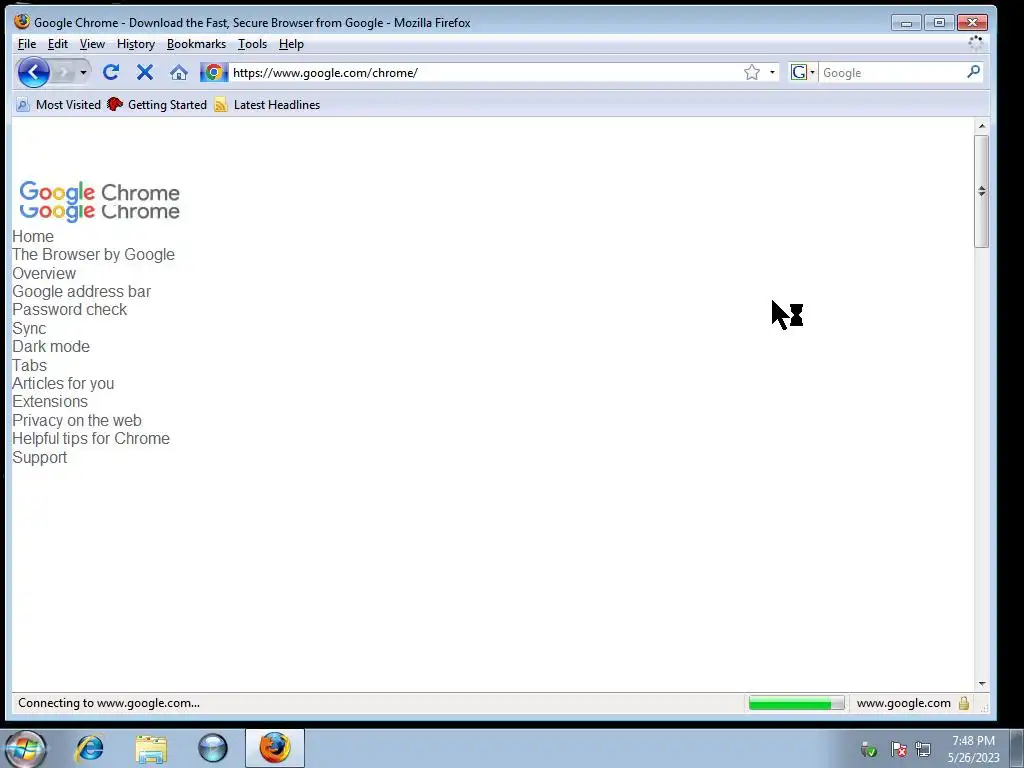Image resolution: width=1024 pixels, height=768 pixels.
Task: Open Google address bar link
Action: (82, 291)
